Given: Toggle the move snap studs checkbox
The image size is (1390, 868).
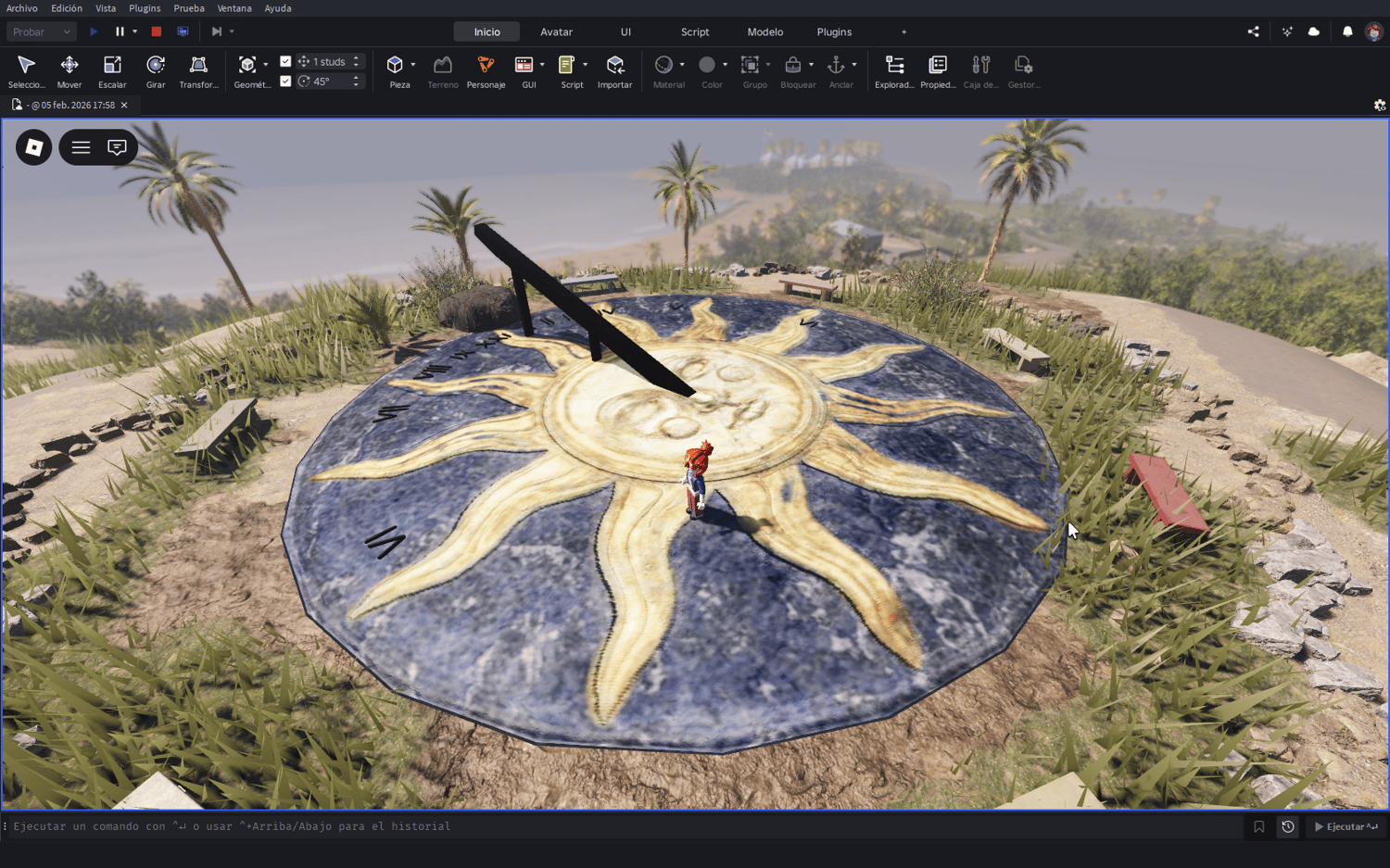Looking at the screenshot, I should coord(285,61).
